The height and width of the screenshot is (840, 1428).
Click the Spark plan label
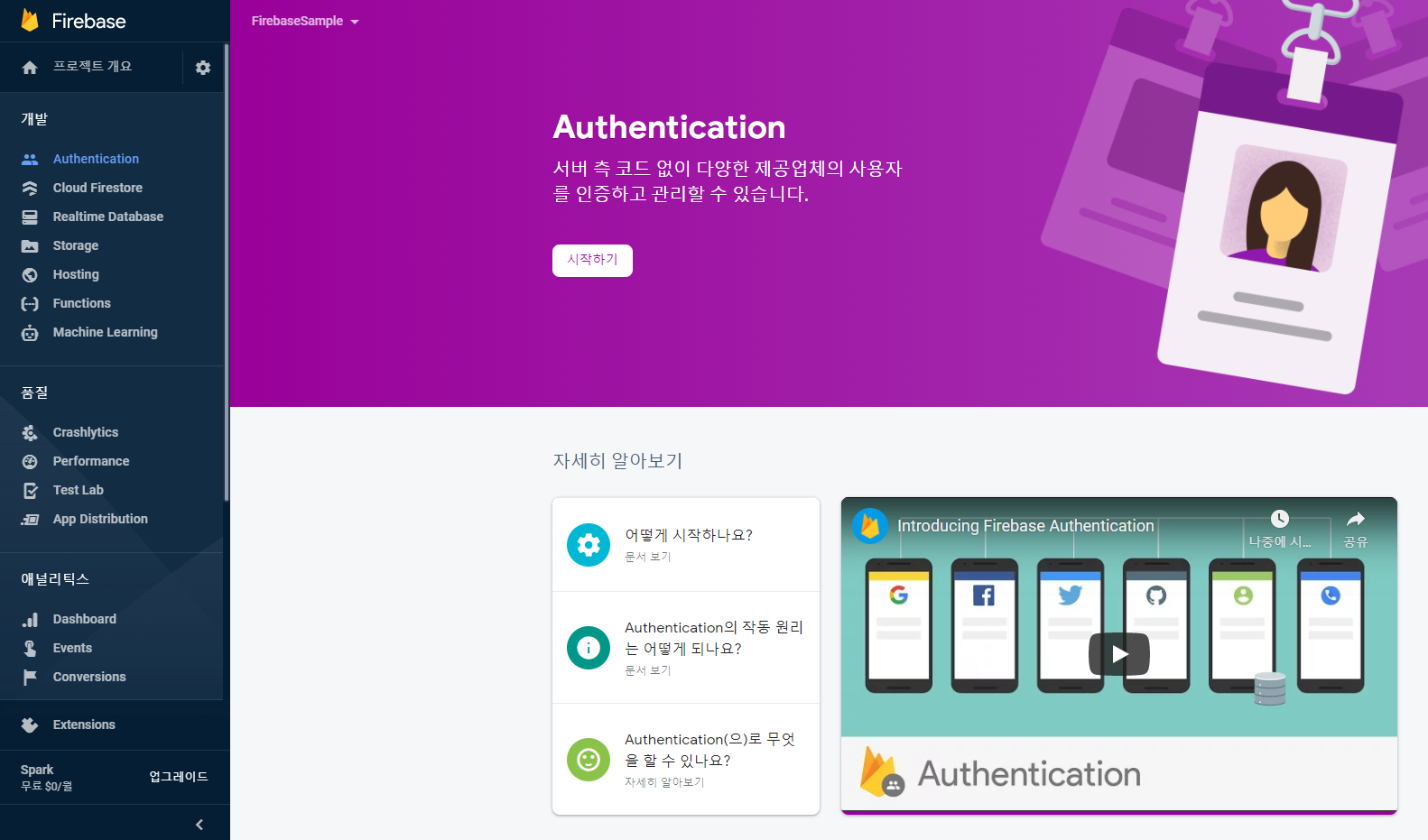[x=37, y=770]
